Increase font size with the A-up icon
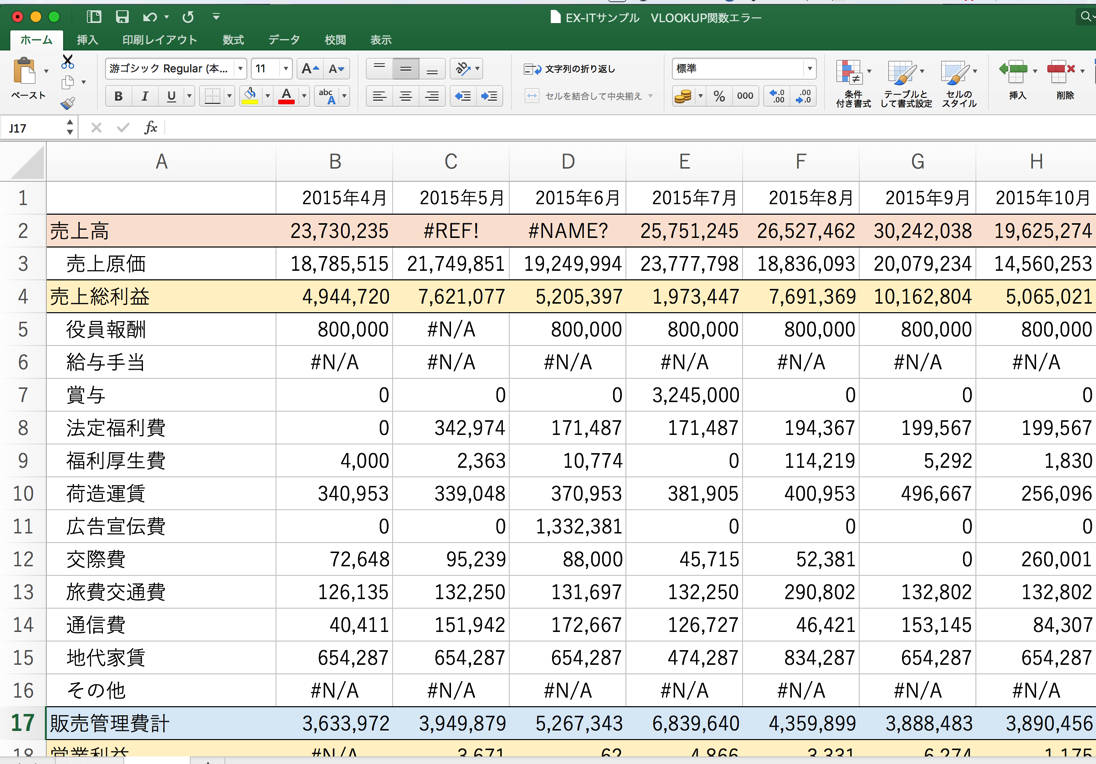Screen dimensions: 1096x764 pos(309,69)
